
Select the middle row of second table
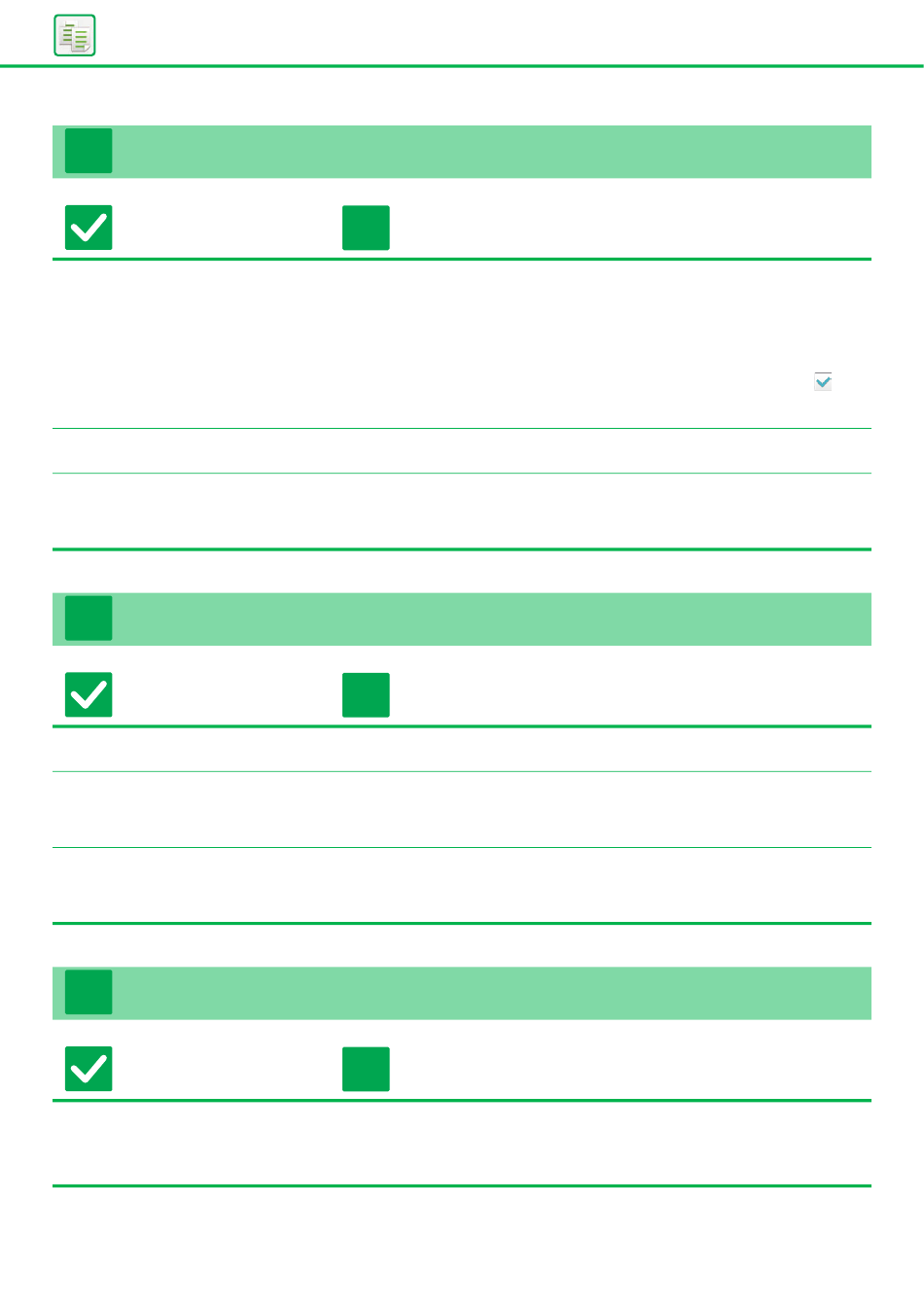click(x=462, y=810)
